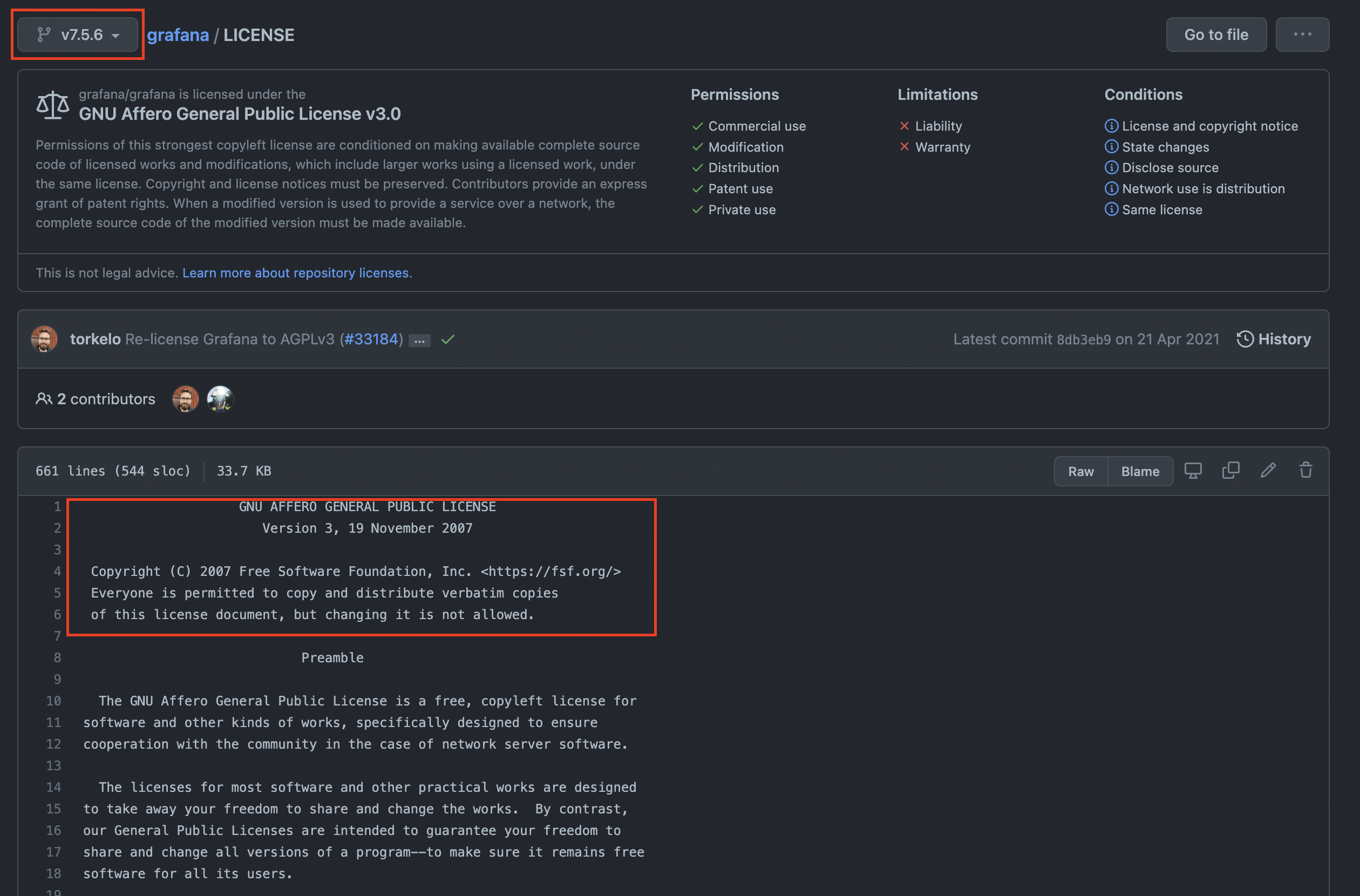Viewport: 1360px width, 896px height.
Task: Delete the LICENSE file using the trash icon
Action: tap(1305, 470)
